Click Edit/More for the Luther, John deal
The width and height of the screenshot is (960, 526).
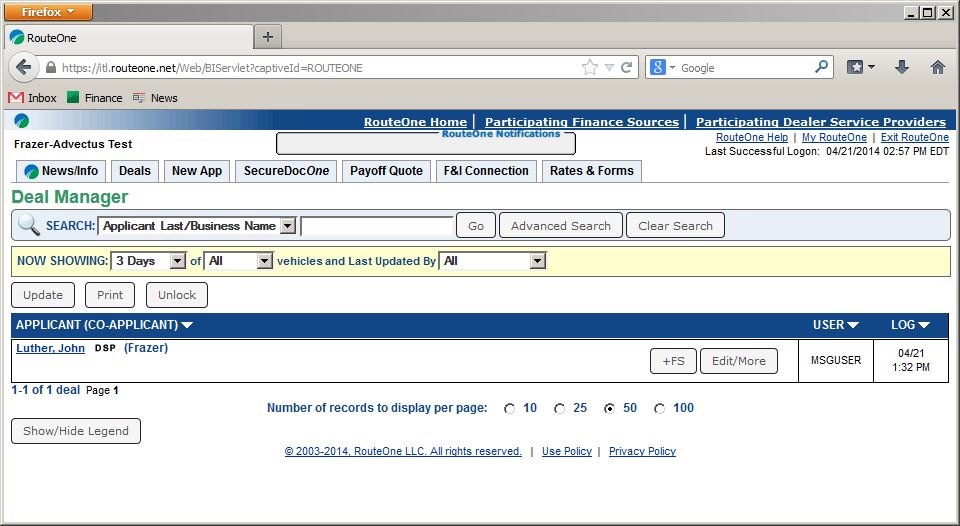point(739,361)
